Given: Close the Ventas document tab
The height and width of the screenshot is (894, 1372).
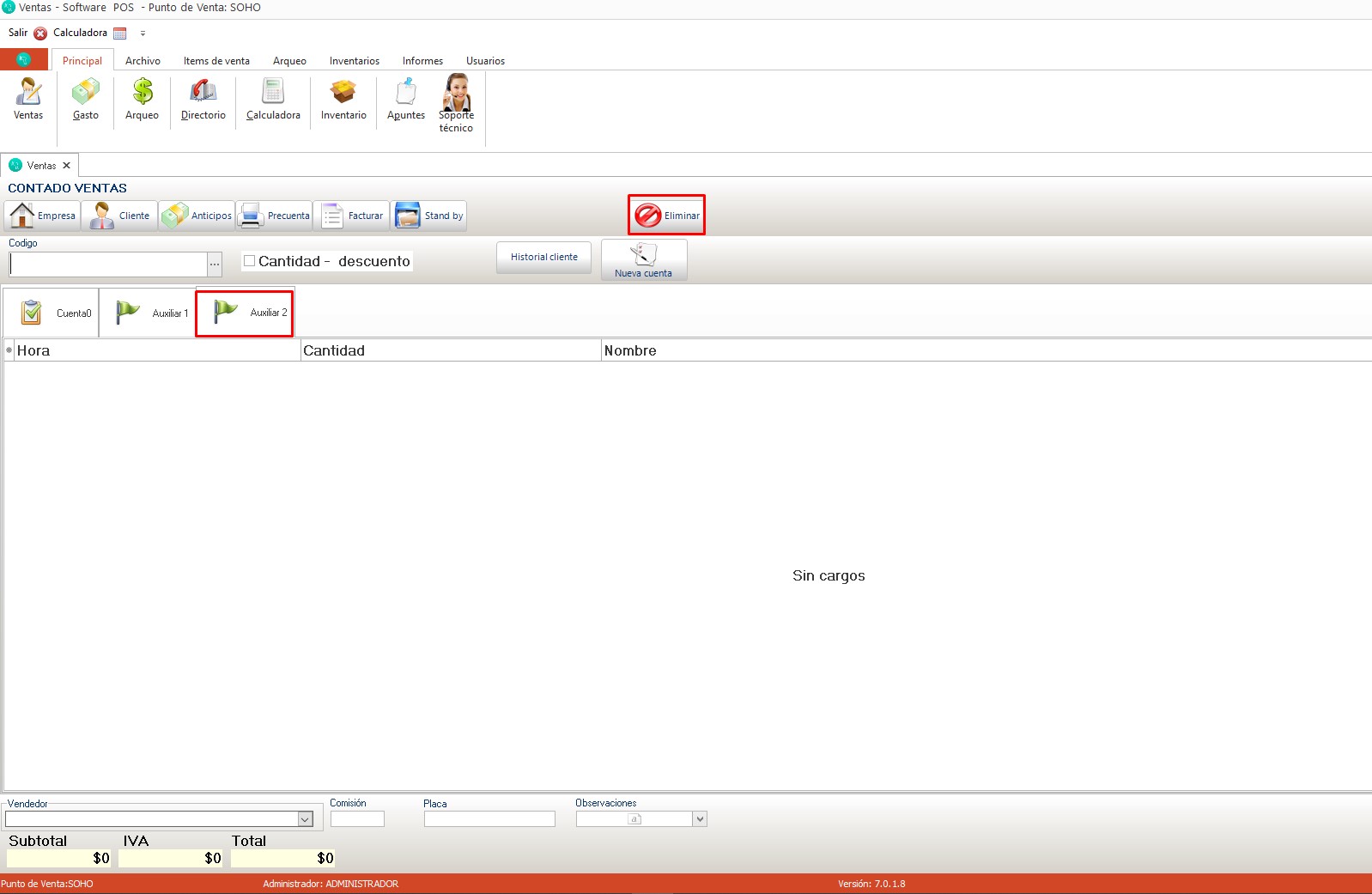Looking at the screenshot, I should [66, 166].
